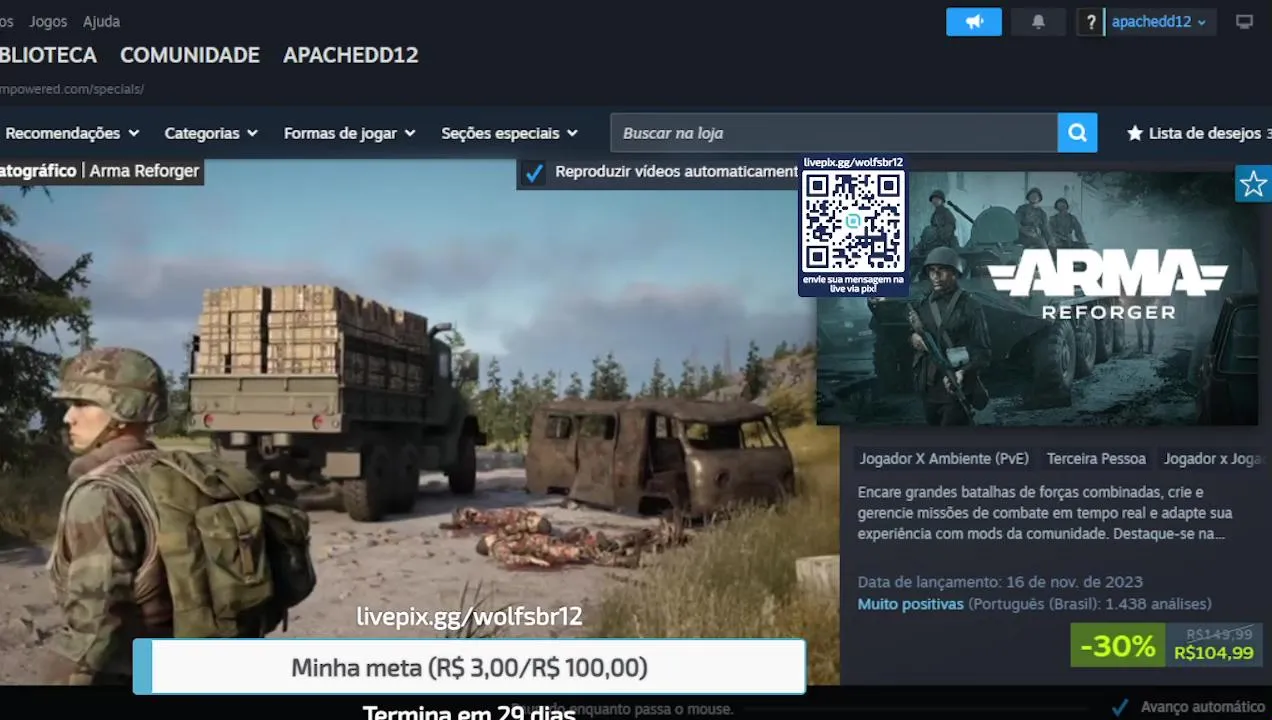Click the big picture monitor icon
This screenshot has width=1272, height=720.
pyautogui.click(x=1244, y=22)
